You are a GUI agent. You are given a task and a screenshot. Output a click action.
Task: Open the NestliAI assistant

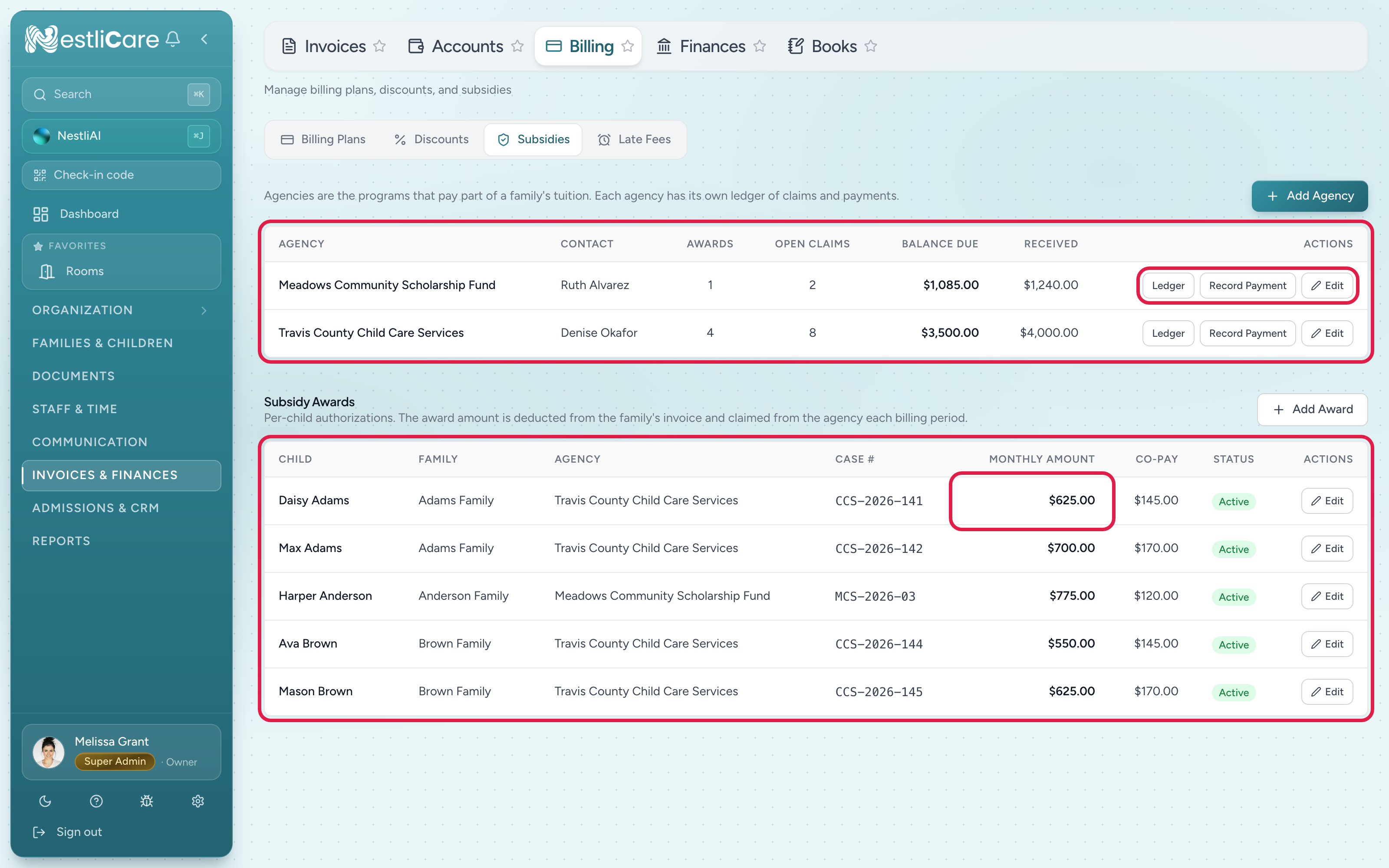pyautogui.click(x=121, y=136)
